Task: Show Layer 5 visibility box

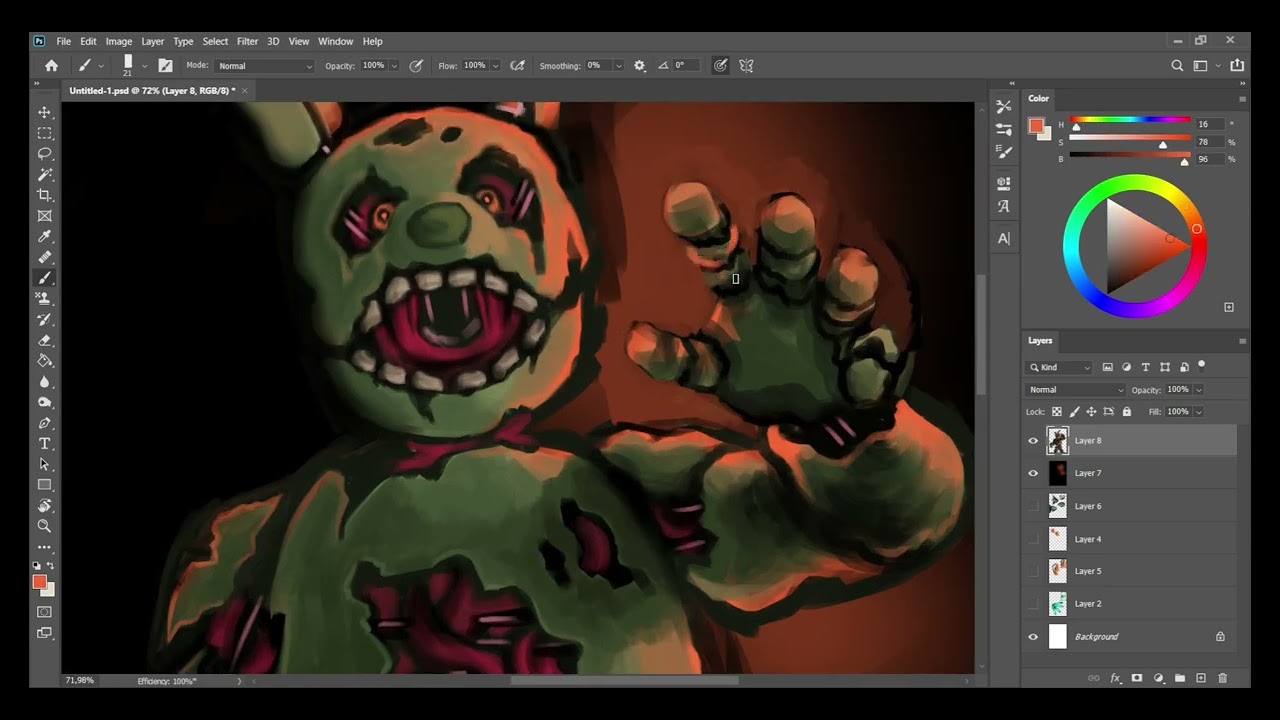Action: pos(1033,571)
